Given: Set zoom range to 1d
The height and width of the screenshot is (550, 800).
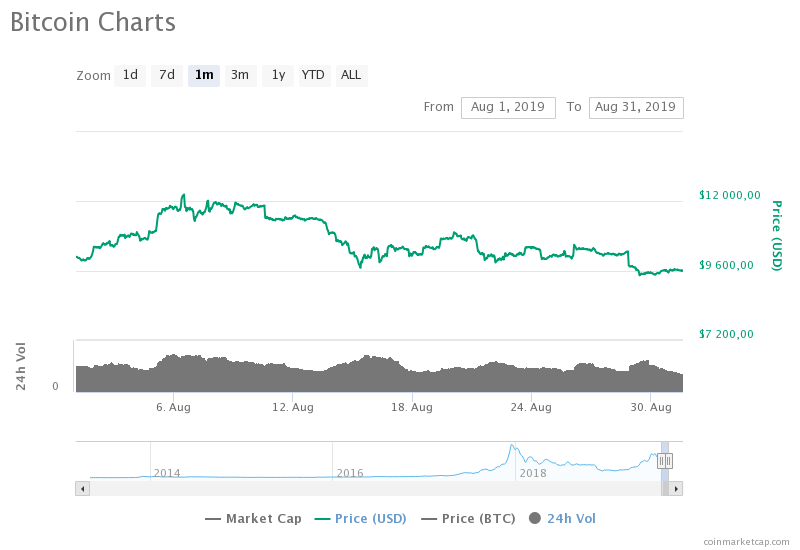Looking at the screenshot, I should [130, 75].
